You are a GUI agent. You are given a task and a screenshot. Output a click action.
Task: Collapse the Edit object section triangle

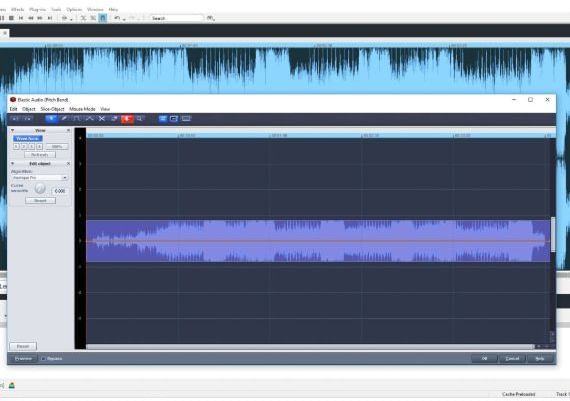pos(12,164)
